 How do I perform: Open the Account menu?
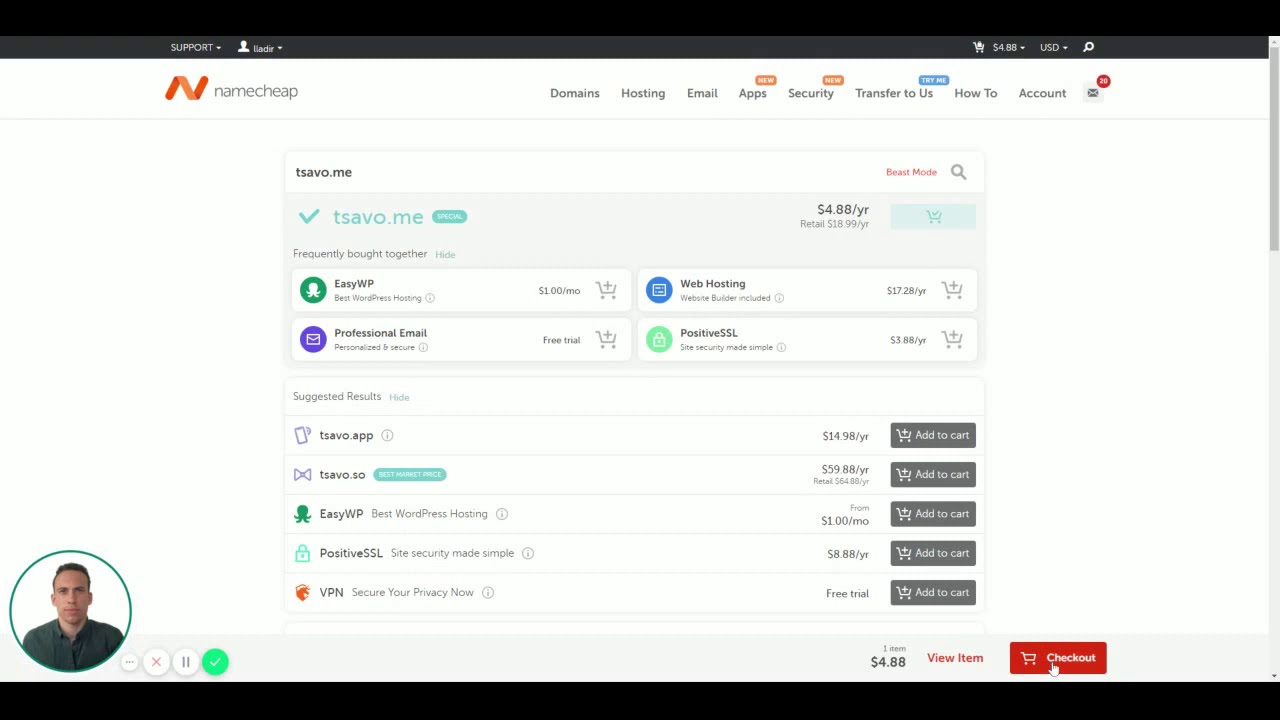1042,93
